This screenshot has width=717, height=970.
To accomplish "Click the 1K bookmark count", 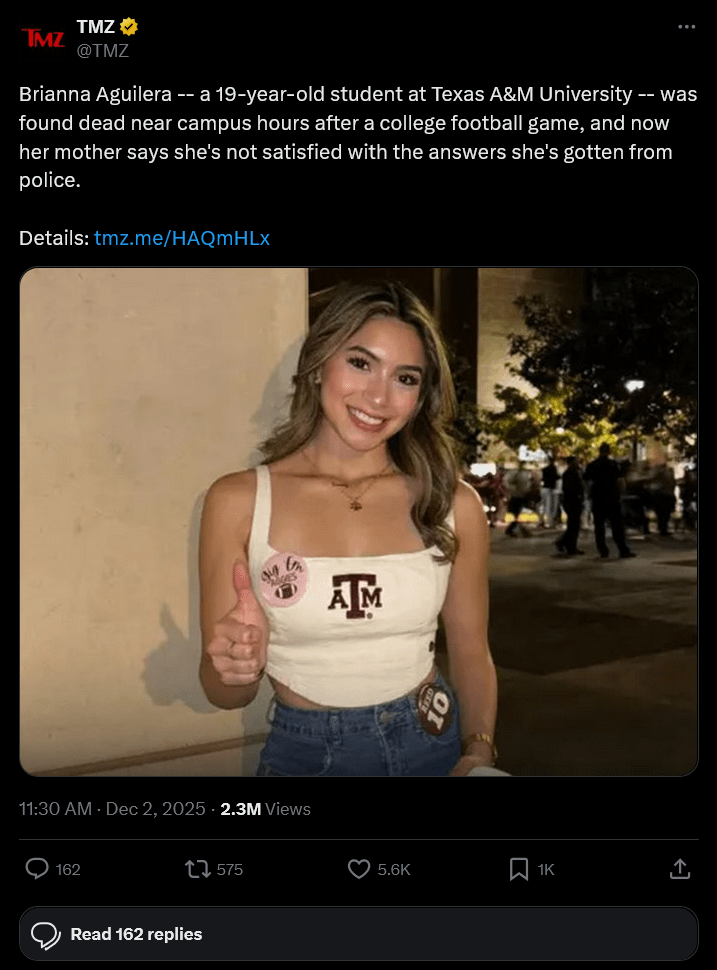I will tap(546, 870).
